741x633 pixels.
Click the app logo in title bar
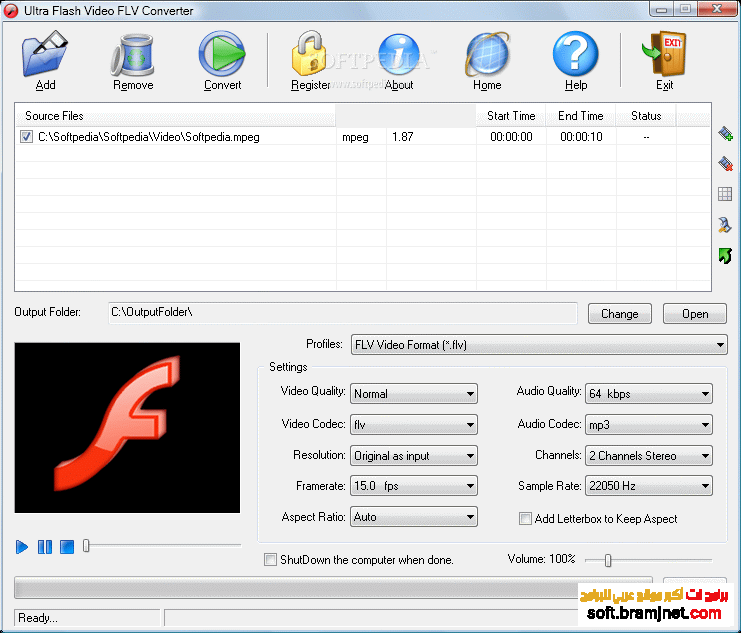point(11,10)
